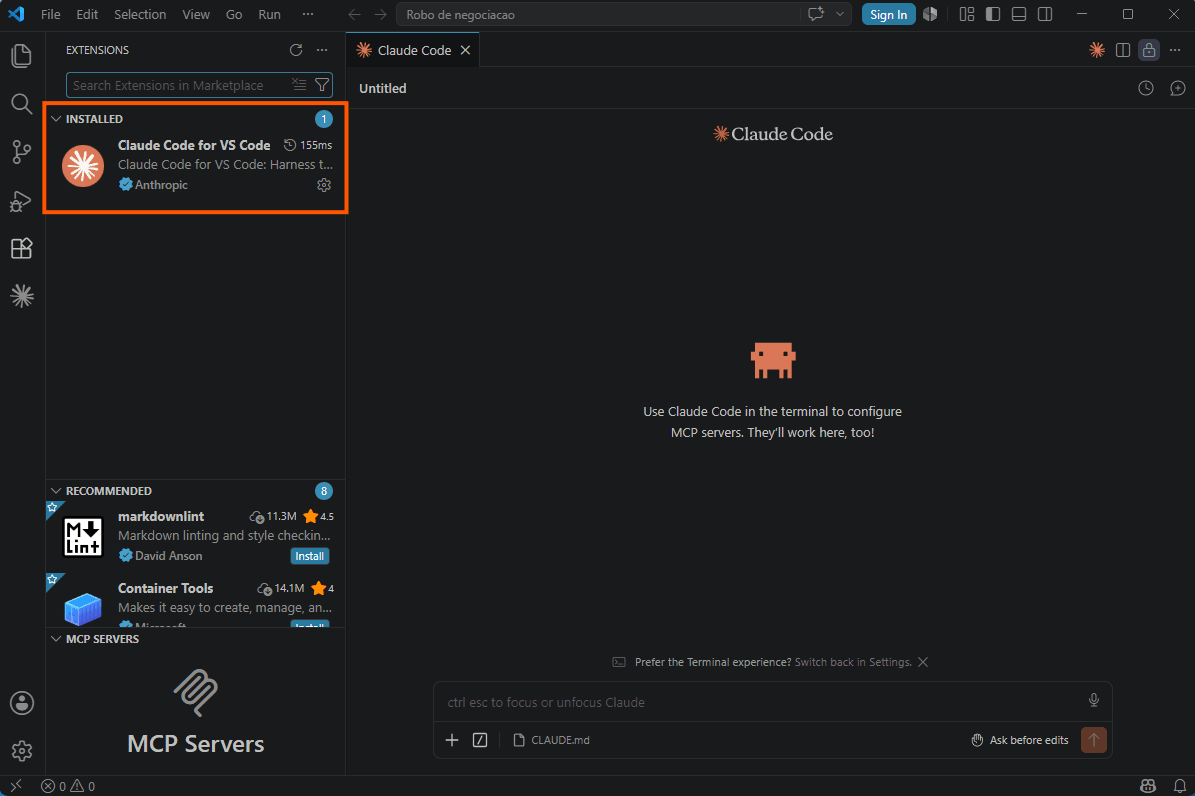Open the Source Control view
This screenshot has height=796, width=1195.
click(x=21, y=152)
